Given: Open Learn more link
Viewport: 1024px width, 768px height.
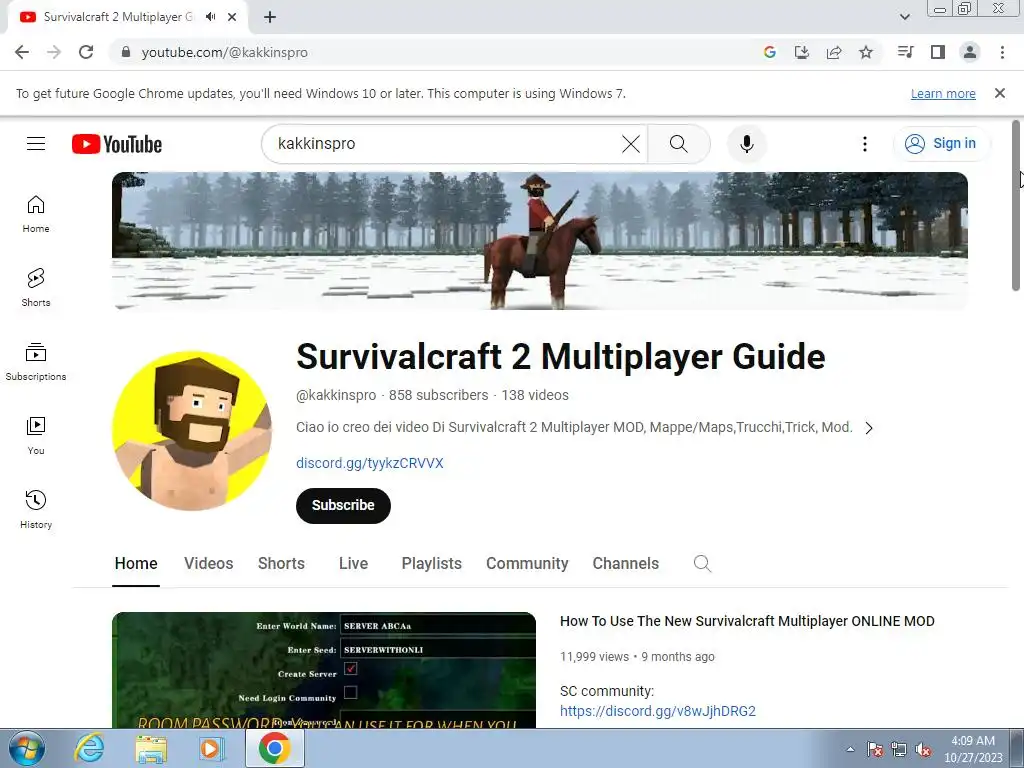Looking at the screenshot, I should pos(943,93).
